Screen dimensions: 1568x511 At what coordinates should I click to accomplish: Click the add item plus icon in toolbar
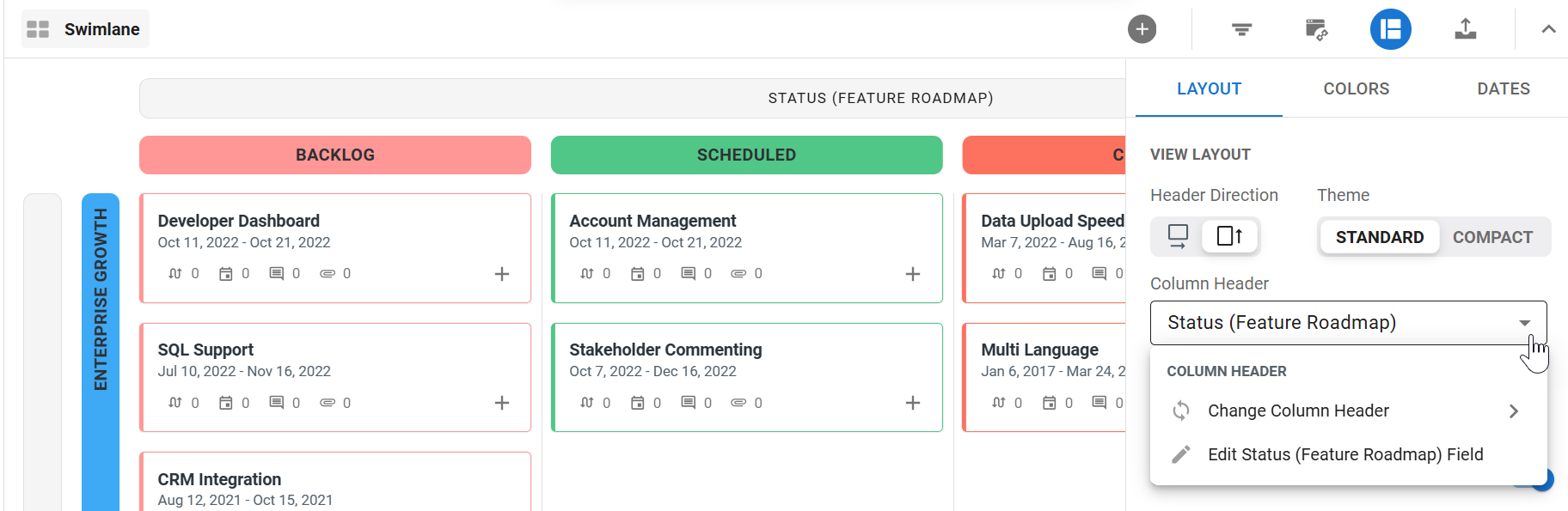[x=1142, y=29]
